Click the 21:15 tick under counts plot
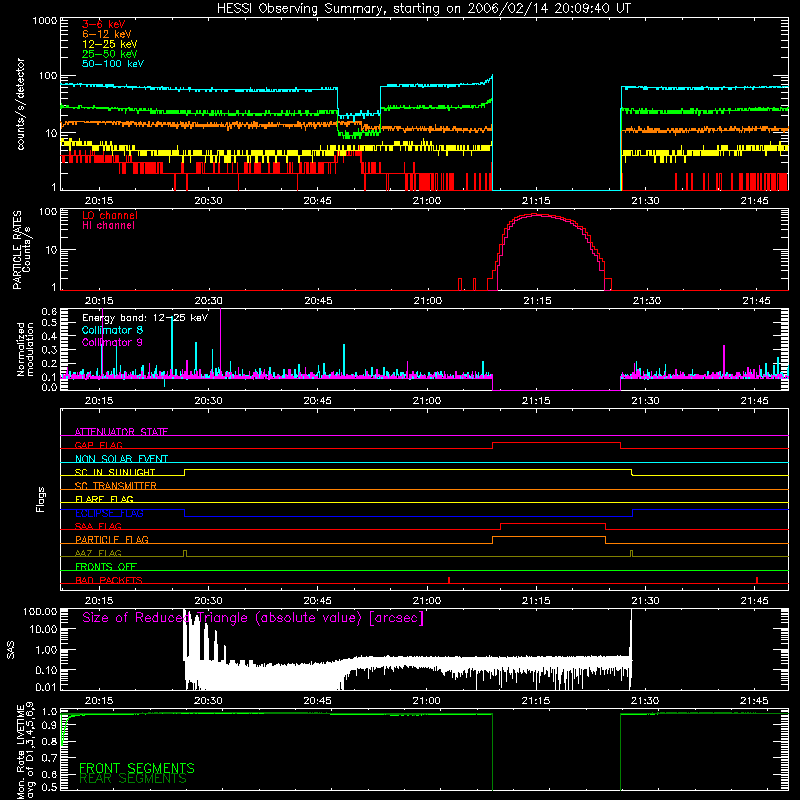Viewport: 800px width, 800px height. pyautogui.click(x=536, y=201)
